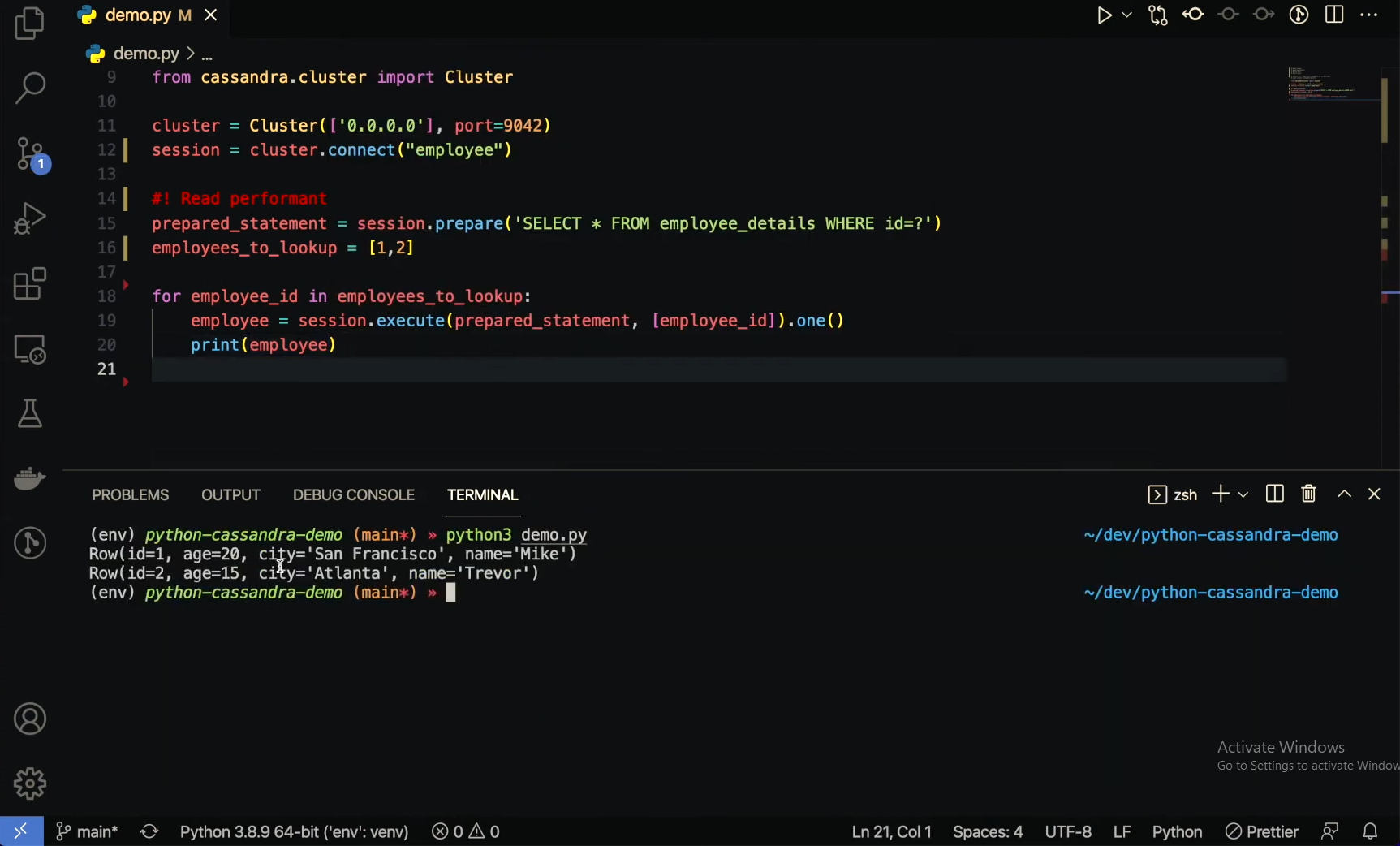Screen dimensions: 1400x846
Task: Toggle file annotations eye icon
Action: coord(1193,15)
